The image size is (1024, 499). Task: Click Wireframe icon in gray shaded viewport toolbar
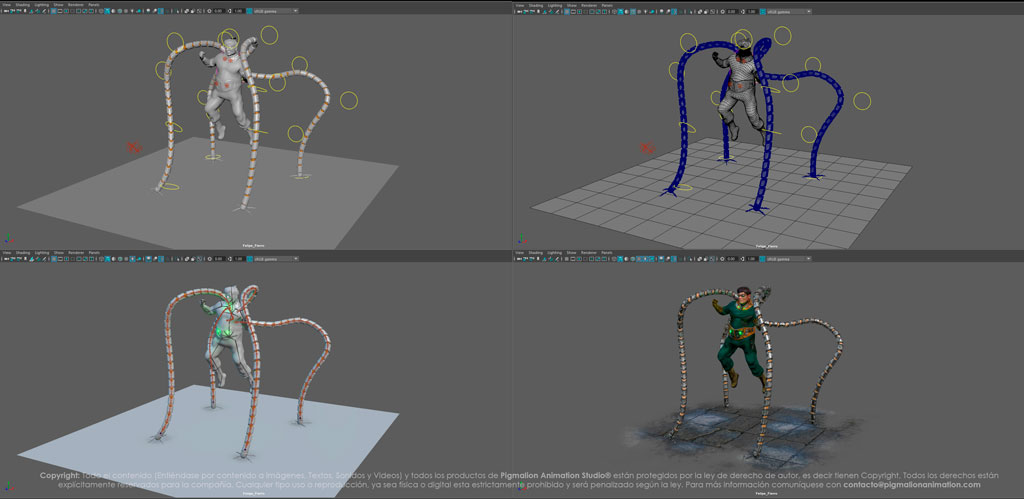pos(101,11)
